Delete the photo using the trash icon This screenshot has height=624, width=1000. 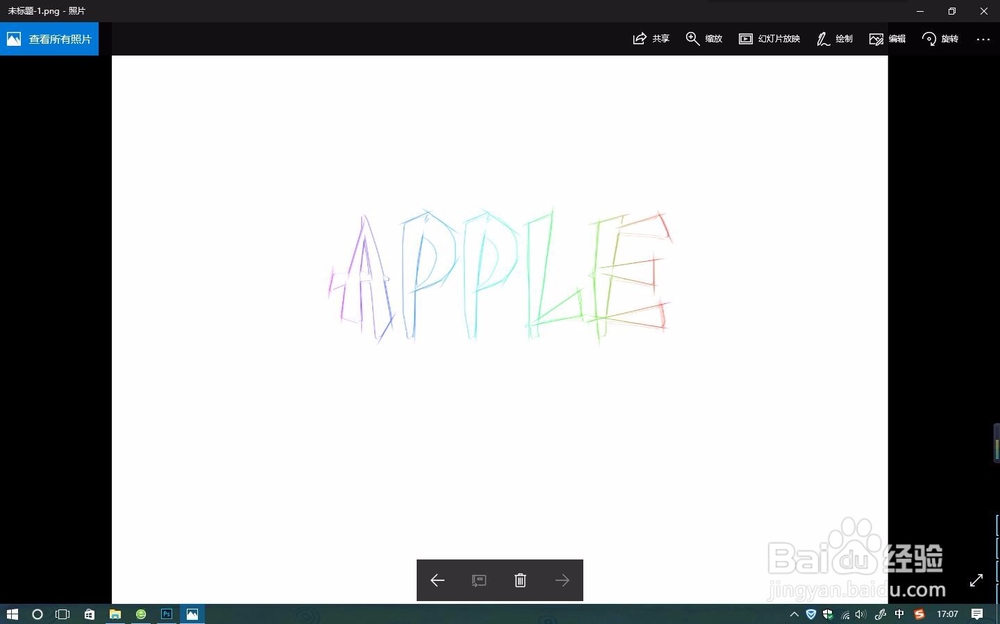520,580
